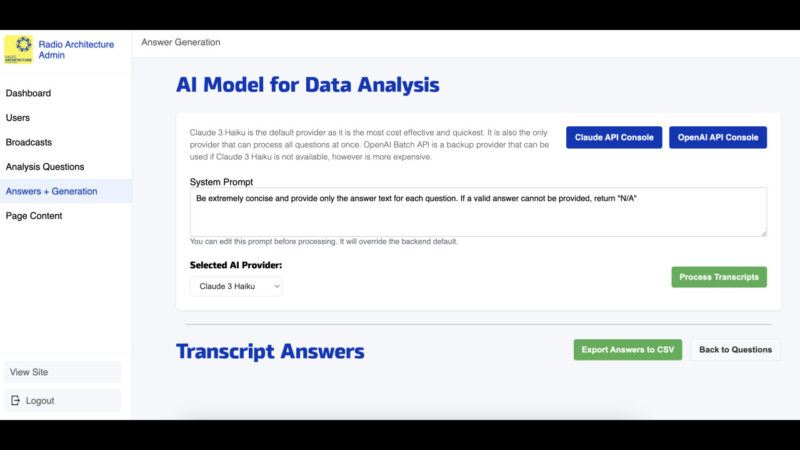The image size is (800, 450).
Task: Navigate to Broadcasts in the sidebar
Action: tap(29, 142)
